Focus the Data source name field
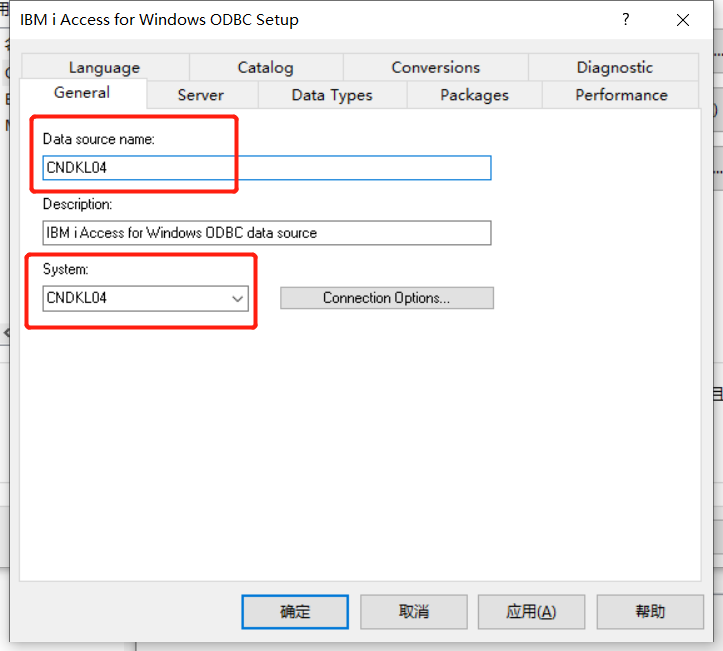This screenshot has height=651, width=723. pos(267,168)
